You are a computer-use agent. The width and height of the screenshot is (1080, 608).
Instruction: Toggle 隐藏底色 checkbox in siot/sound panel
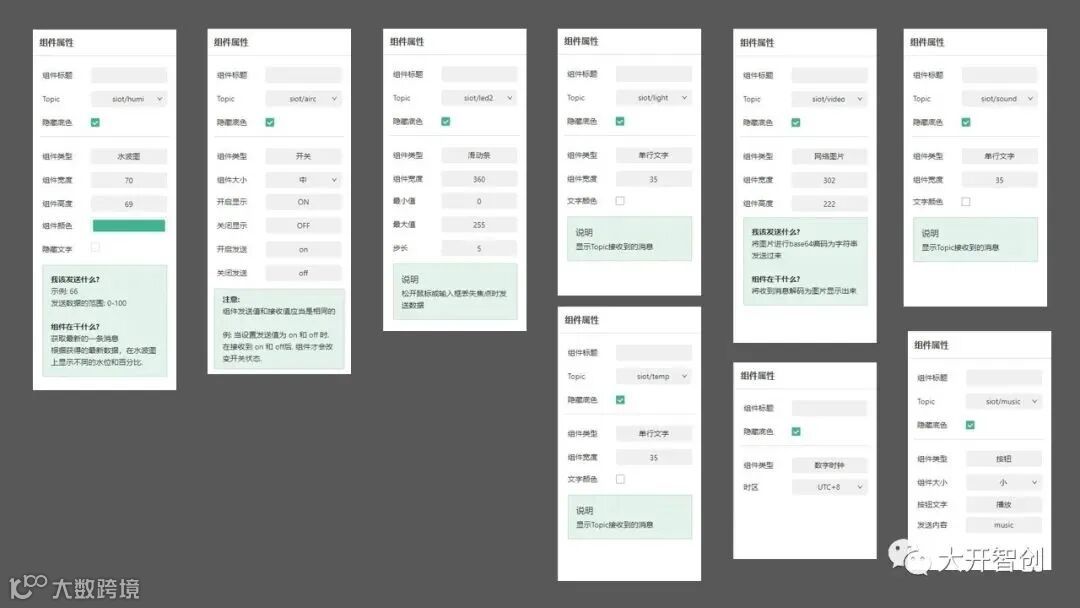click(x=966, y=123)
